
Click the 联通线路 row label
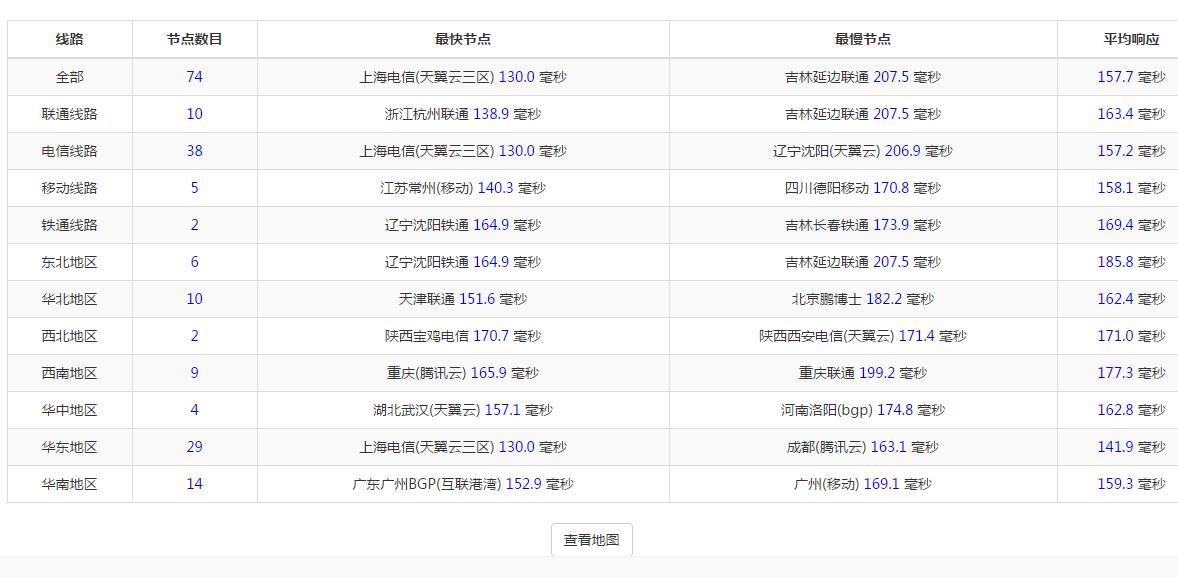[70, 114]
